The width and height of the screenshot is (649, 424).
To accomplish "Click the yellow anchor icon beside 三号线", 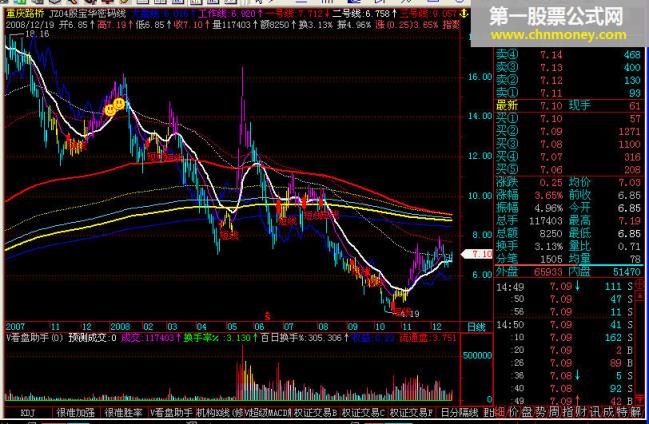I will pyautogui.click(x=464, y=14).
